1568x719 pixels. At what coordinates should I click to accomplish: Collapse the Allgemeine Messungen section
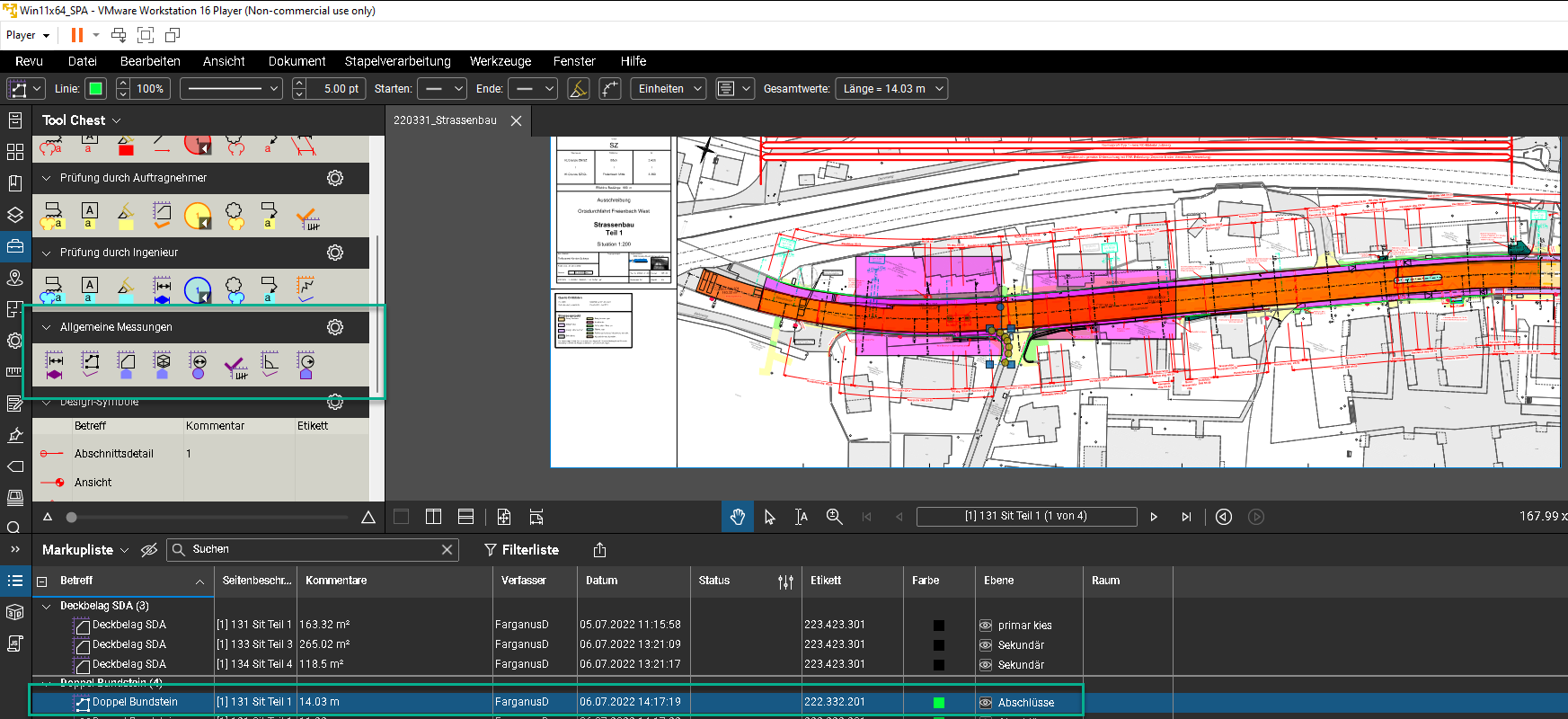coord(47,327)
